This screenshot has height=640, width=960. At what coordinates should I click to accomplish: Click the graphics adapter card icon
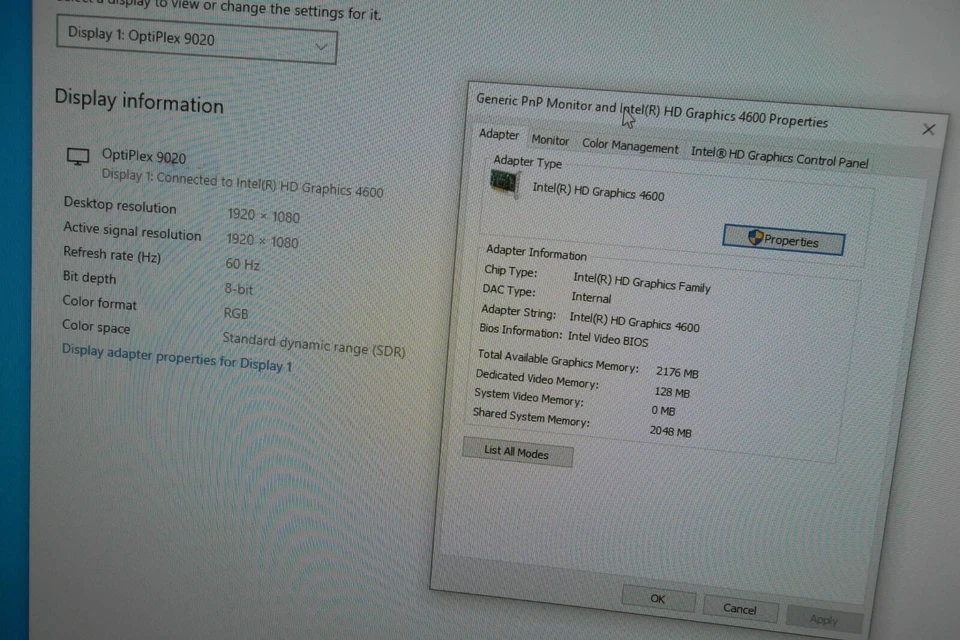point(504,183)
